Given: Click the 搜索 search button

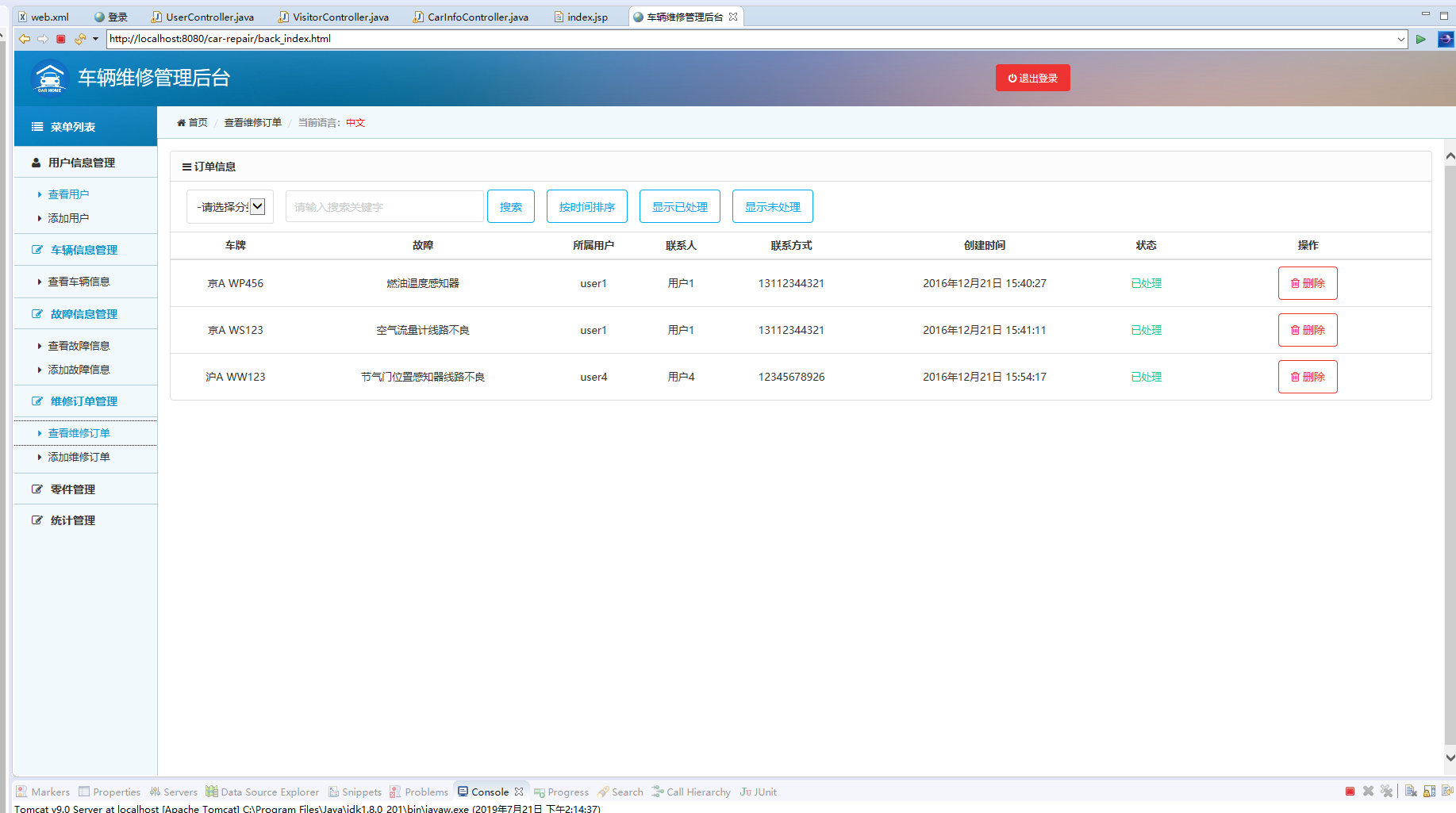Looking at the screenshot, I should pos(510,206).
